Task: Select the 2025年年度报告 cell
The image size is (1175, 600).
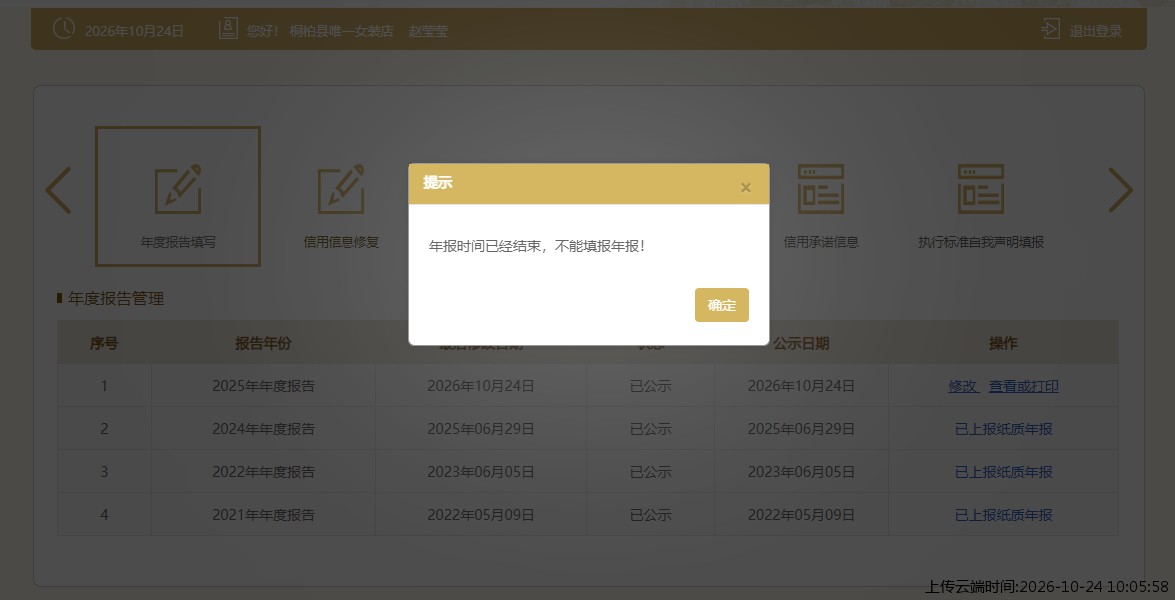Action: click(x=263, y=387)
